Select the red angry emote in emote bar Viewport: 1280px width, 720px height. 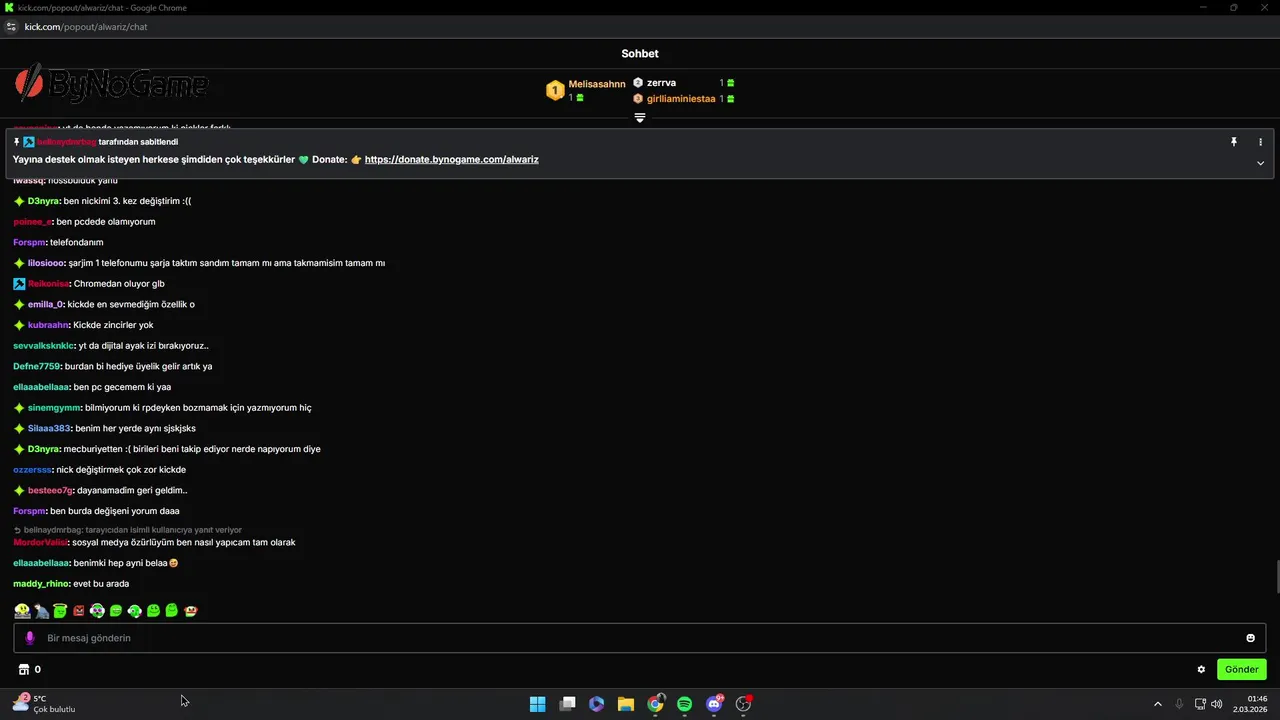click(x=79, y=610)
